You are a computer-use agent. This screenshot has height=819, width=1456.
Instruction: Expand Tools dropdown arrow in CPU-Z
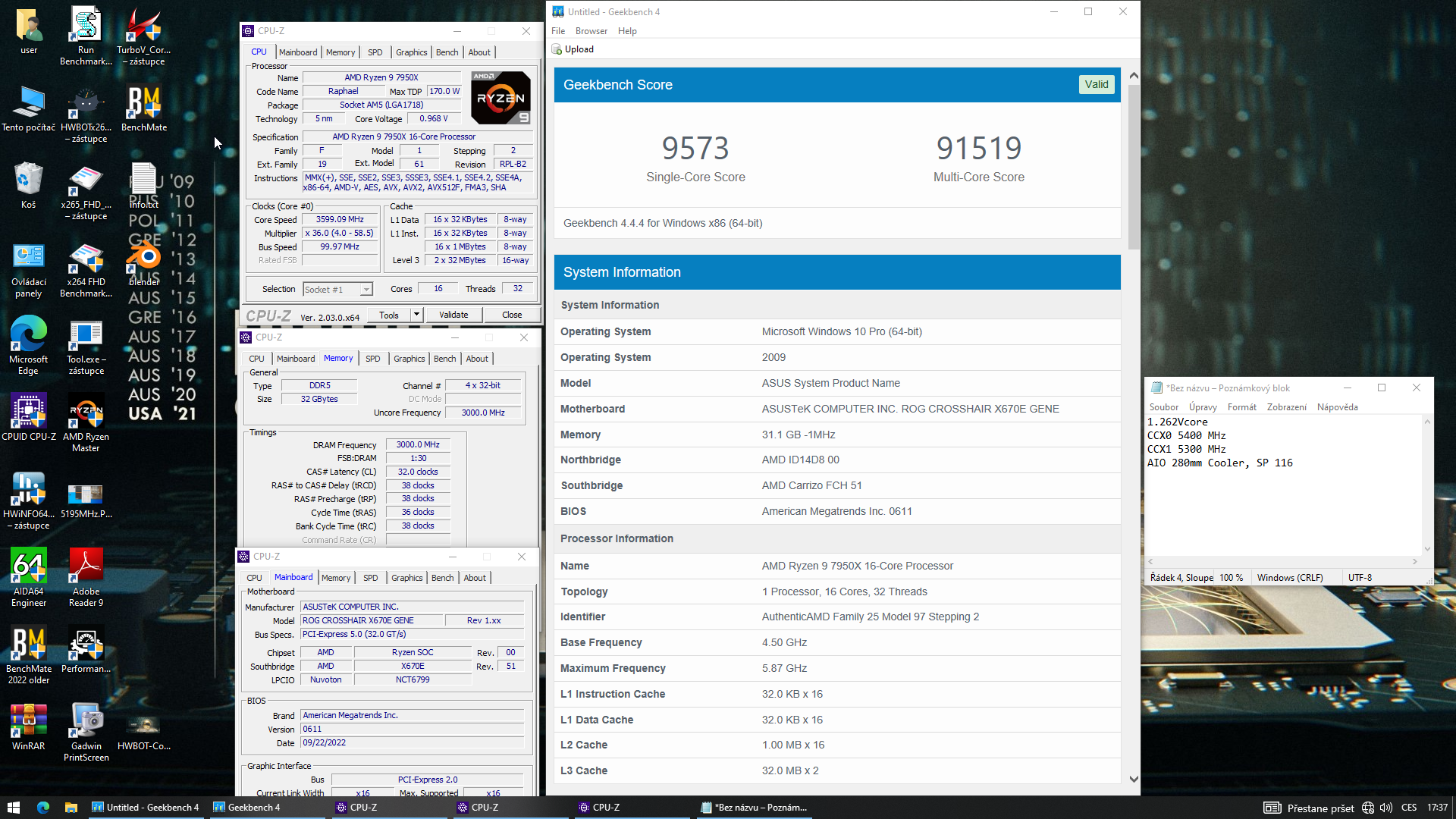point(416,315)
